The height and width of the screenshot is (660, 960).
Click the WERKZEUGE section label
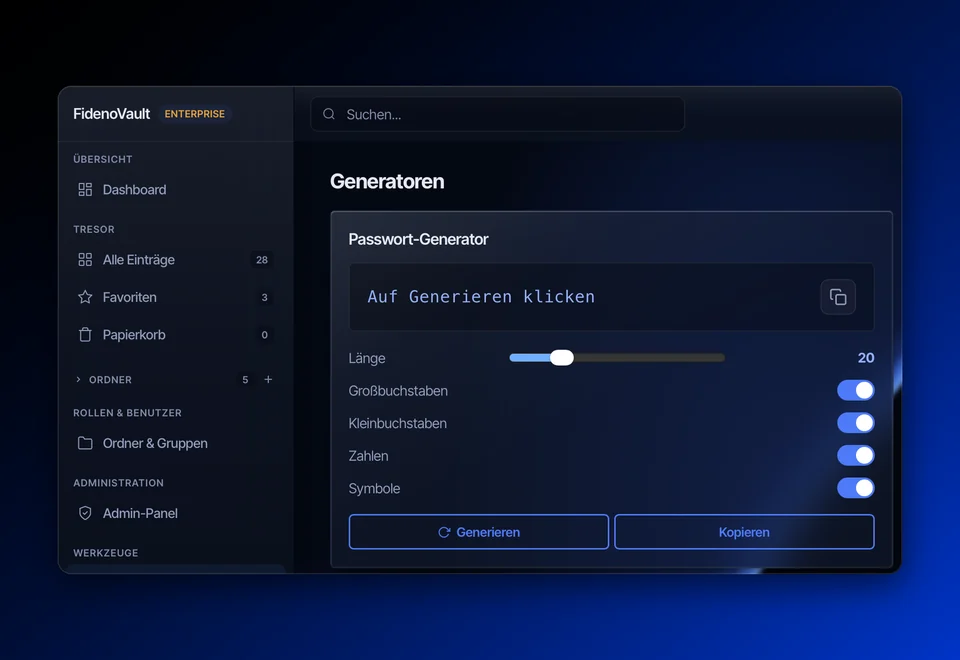coord(106,553)
